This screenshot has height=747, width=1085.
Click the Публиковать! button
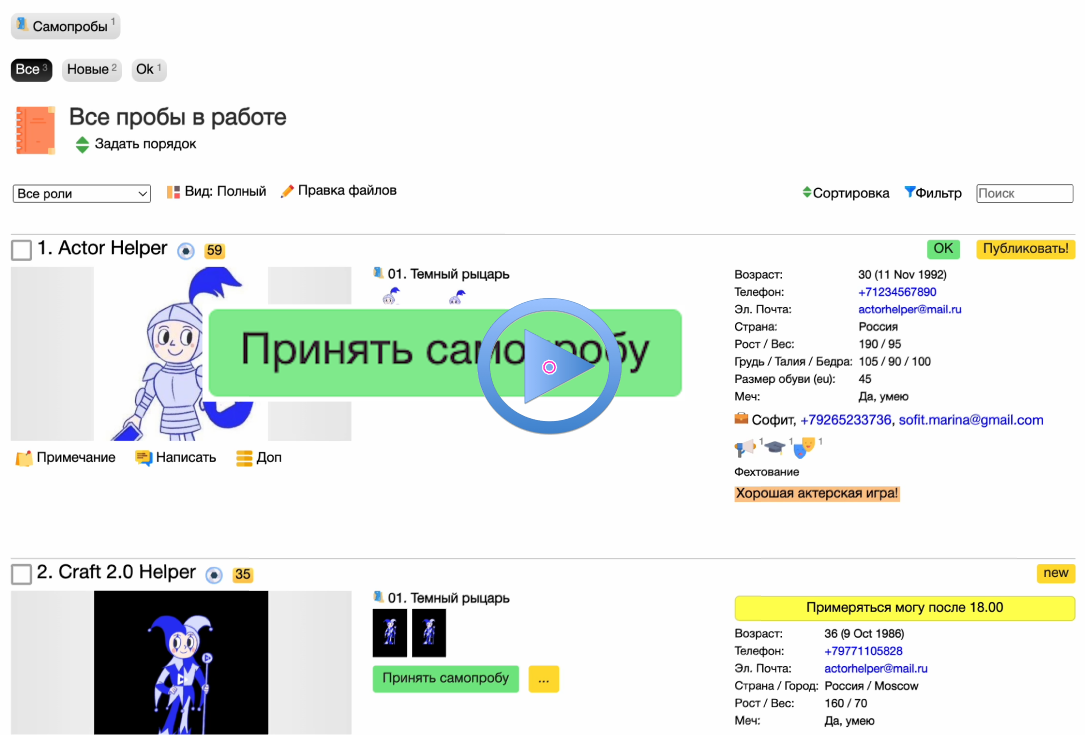click(1025, 249)
